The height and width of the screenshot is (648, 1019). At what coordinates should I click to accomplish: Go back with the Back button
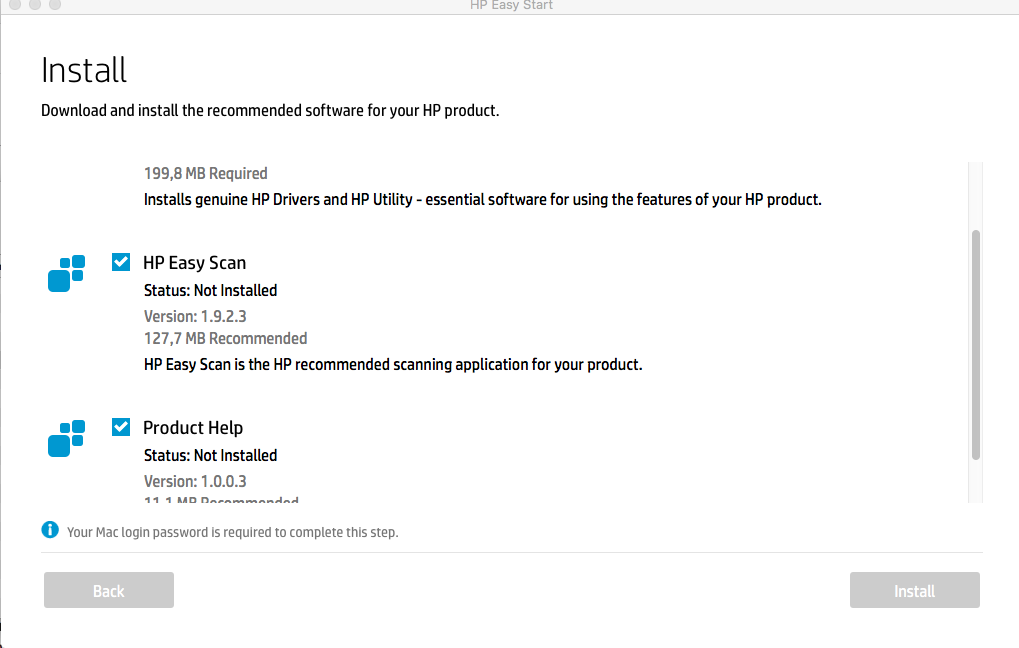point(108,590)
